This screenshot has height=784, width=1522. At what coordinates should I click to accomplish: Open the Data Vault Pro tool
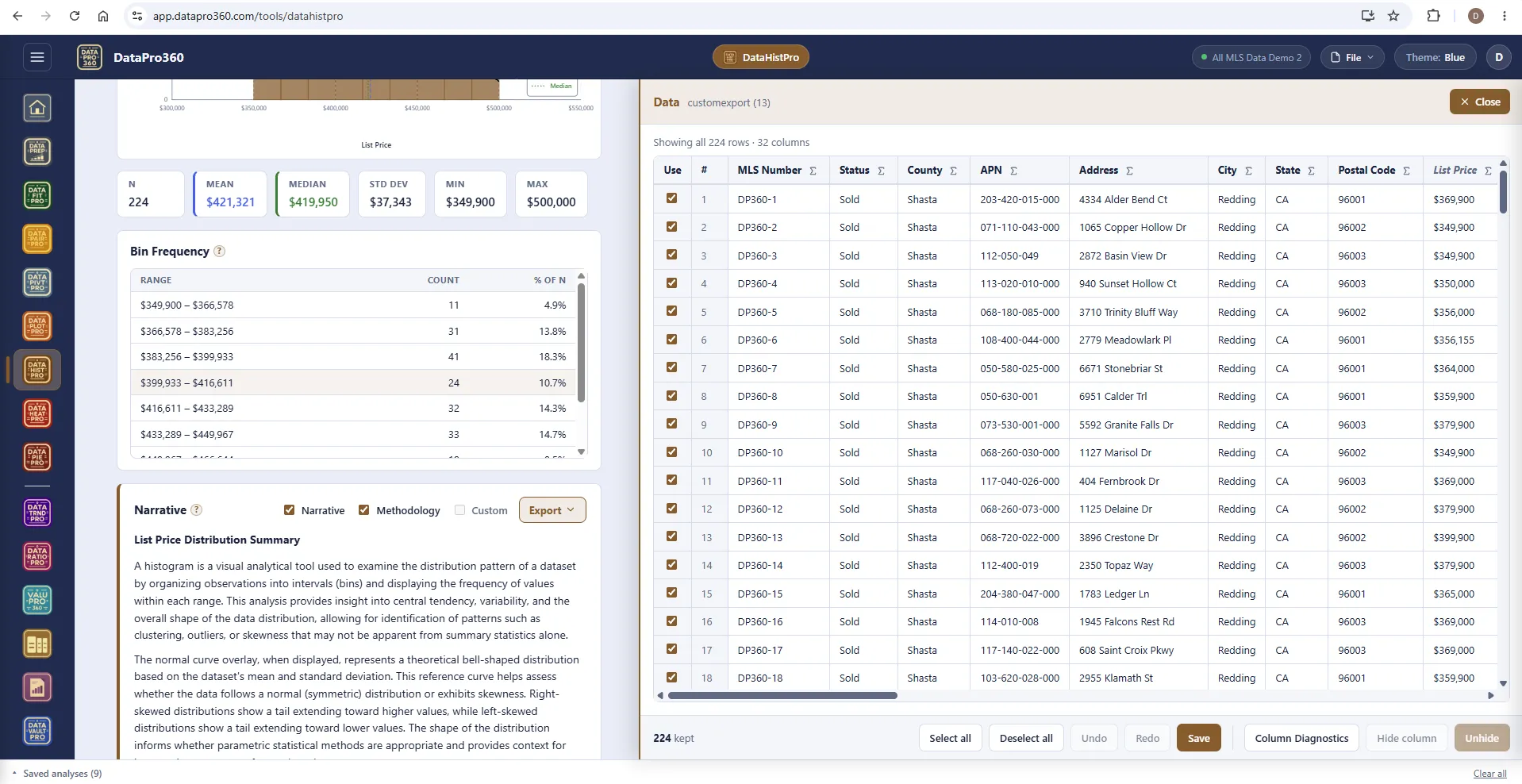[37, 731]
